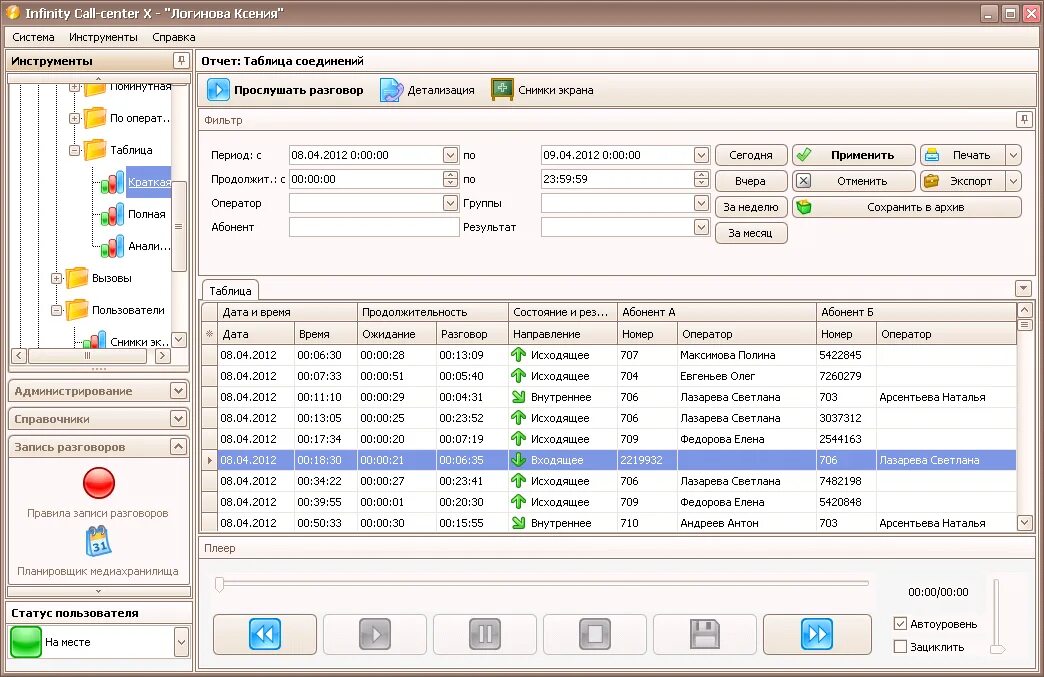Click green status indicator На месте
Viewport: 1044px width, 677px height.
coord(26,642)
